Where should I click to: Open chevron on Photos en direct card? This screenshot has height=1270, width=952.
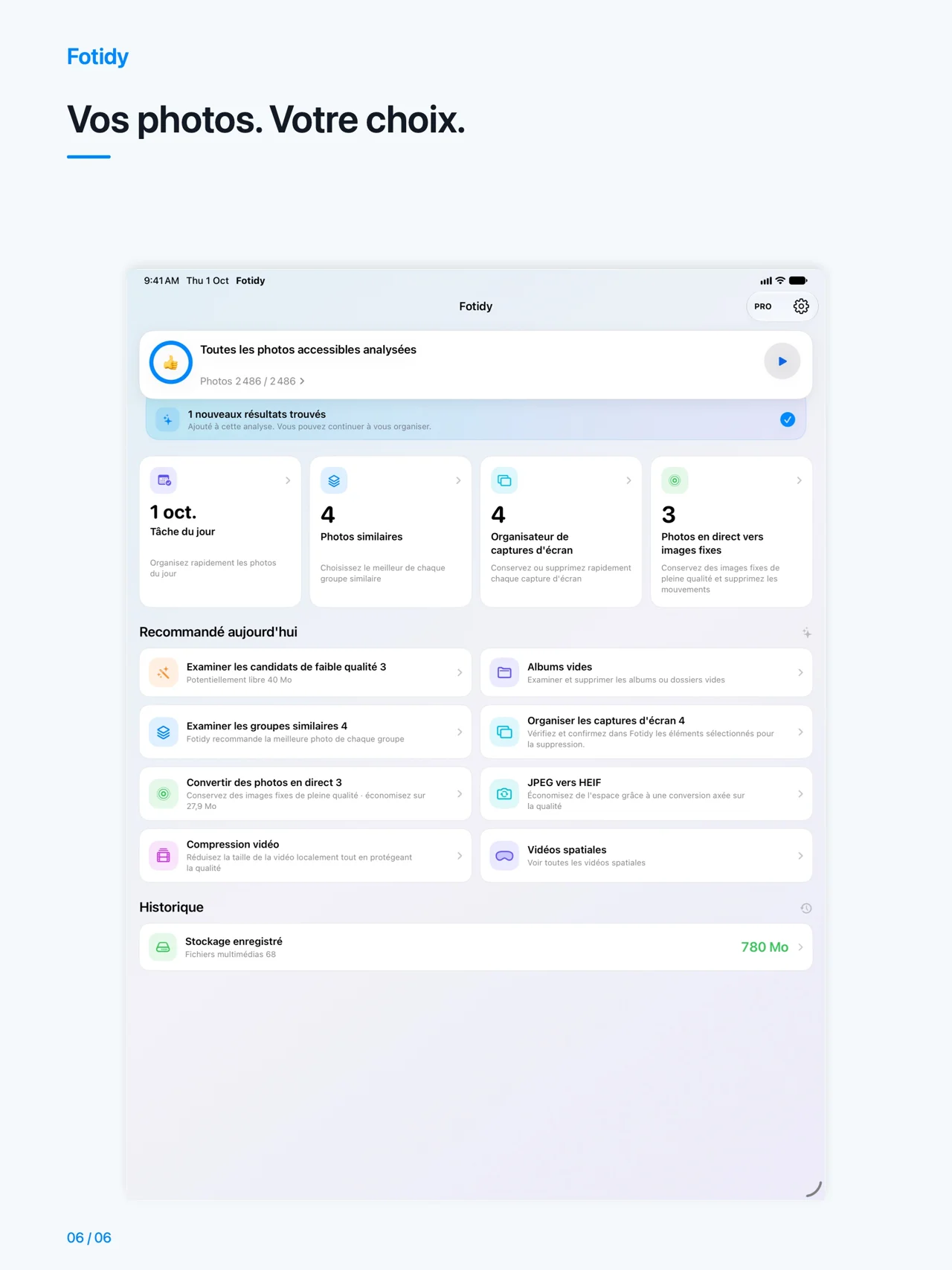(799, 480)
